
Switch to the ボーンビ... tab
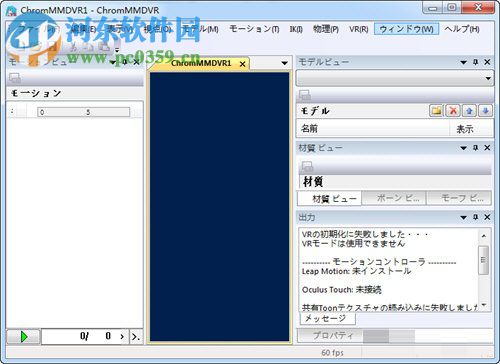point(394,198)
